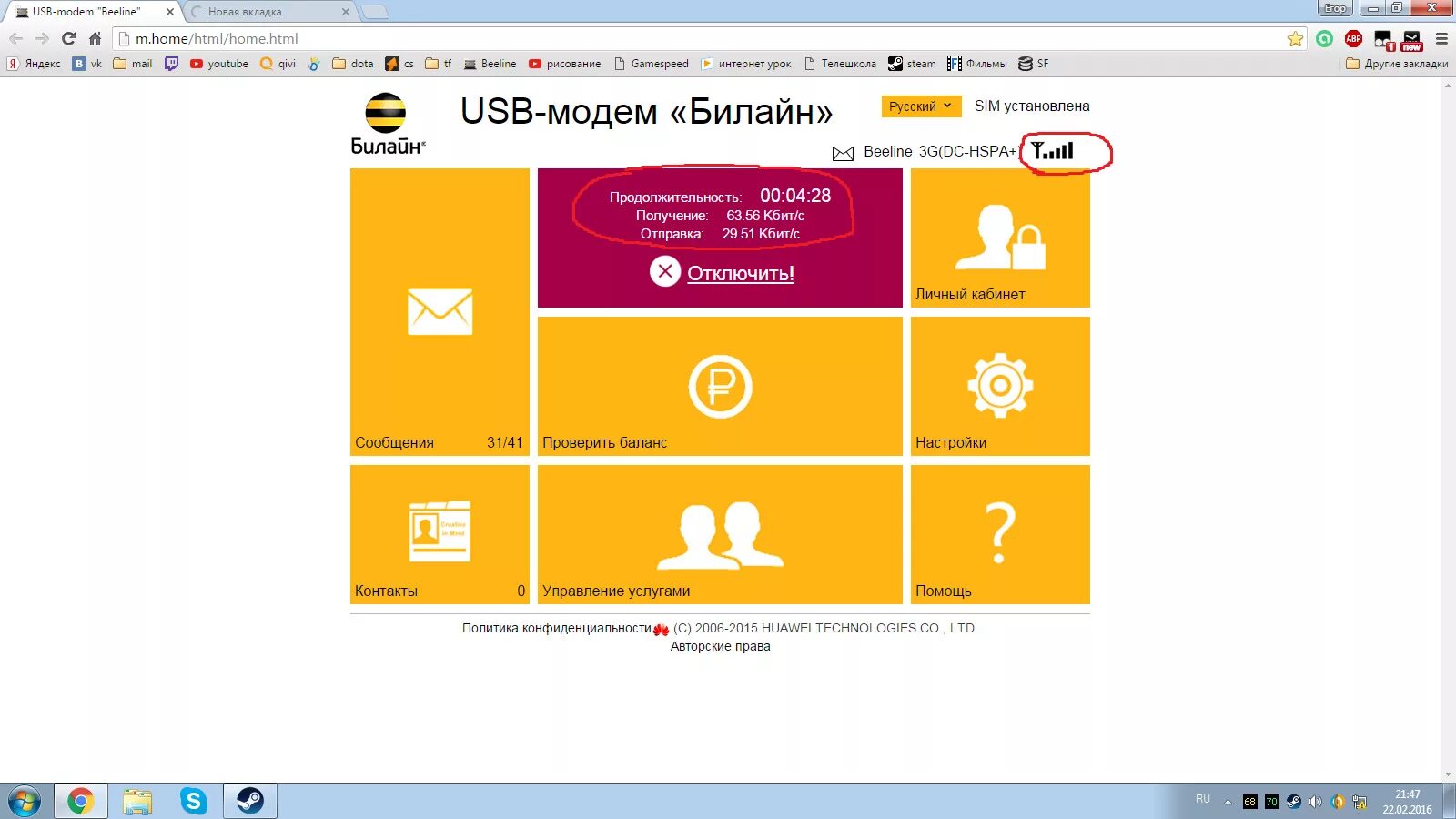Image resolution: width=1456 pixels, height=819 pixels.
Task: Switch to the Новая вкладка tab
Action: (268, 12)
